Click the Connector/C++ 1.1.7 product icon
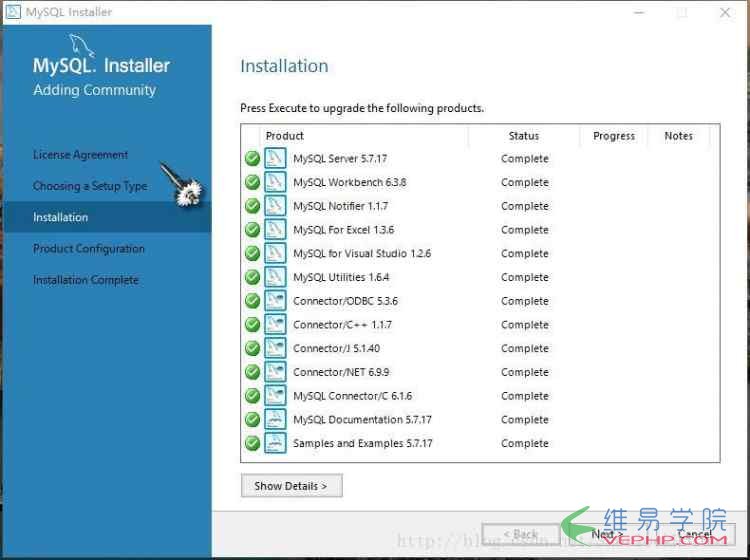 tap(275, 324)
